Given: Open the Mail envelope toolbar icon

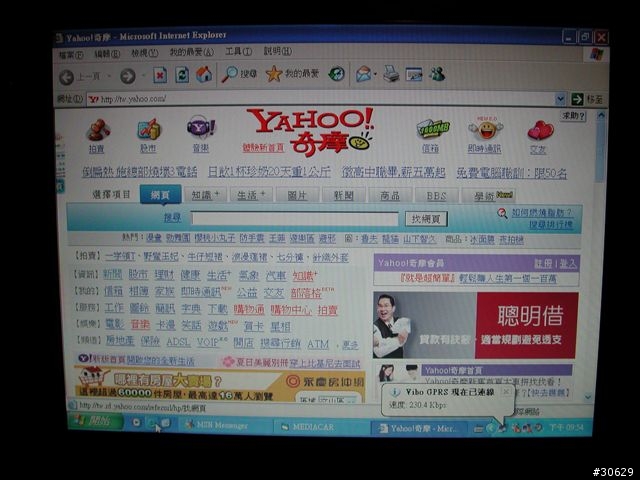Looking at the screenshot, I should (x=363, y=74).
